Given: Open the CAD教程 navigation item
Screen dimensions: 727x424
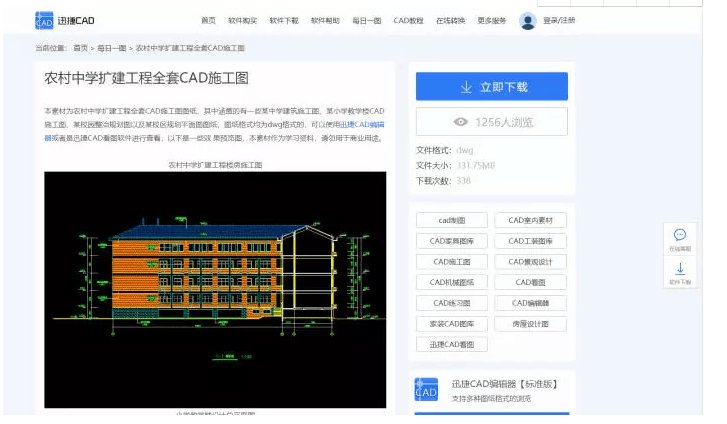Looking at the screenshot, I should [x=408, y=20].
